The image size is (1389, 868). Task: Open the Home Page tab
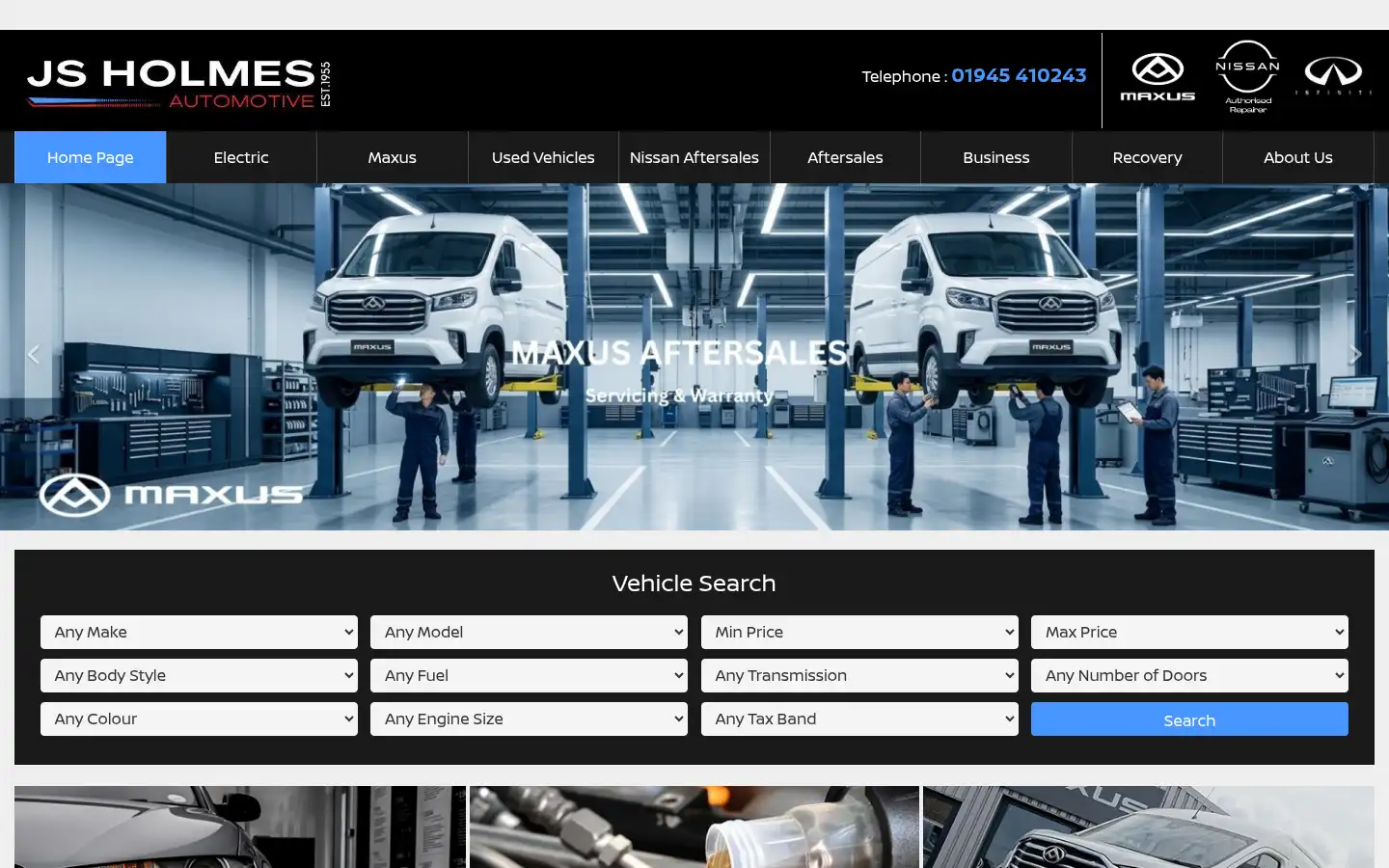pyautogui.click(x=91, y=157)
